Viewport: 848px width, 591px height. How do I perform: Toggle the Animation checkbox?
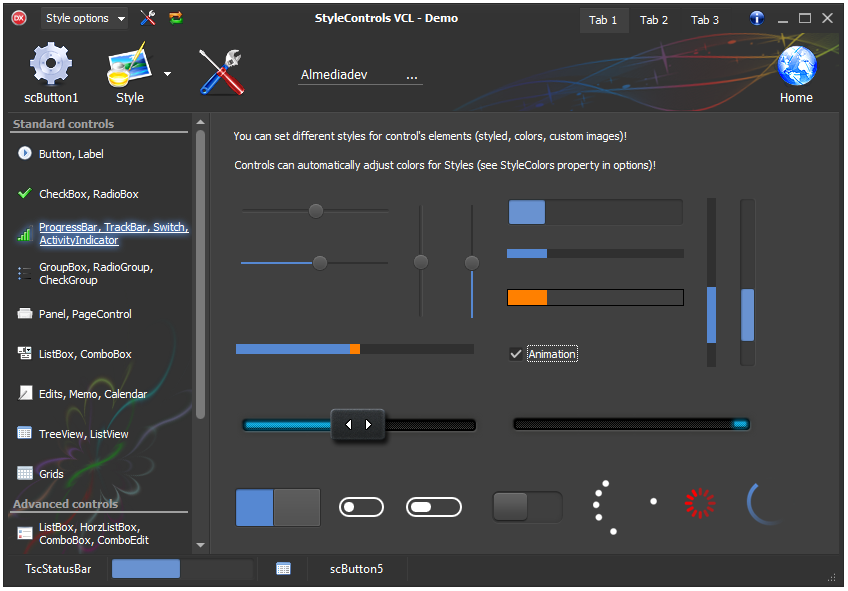[516, 354]
